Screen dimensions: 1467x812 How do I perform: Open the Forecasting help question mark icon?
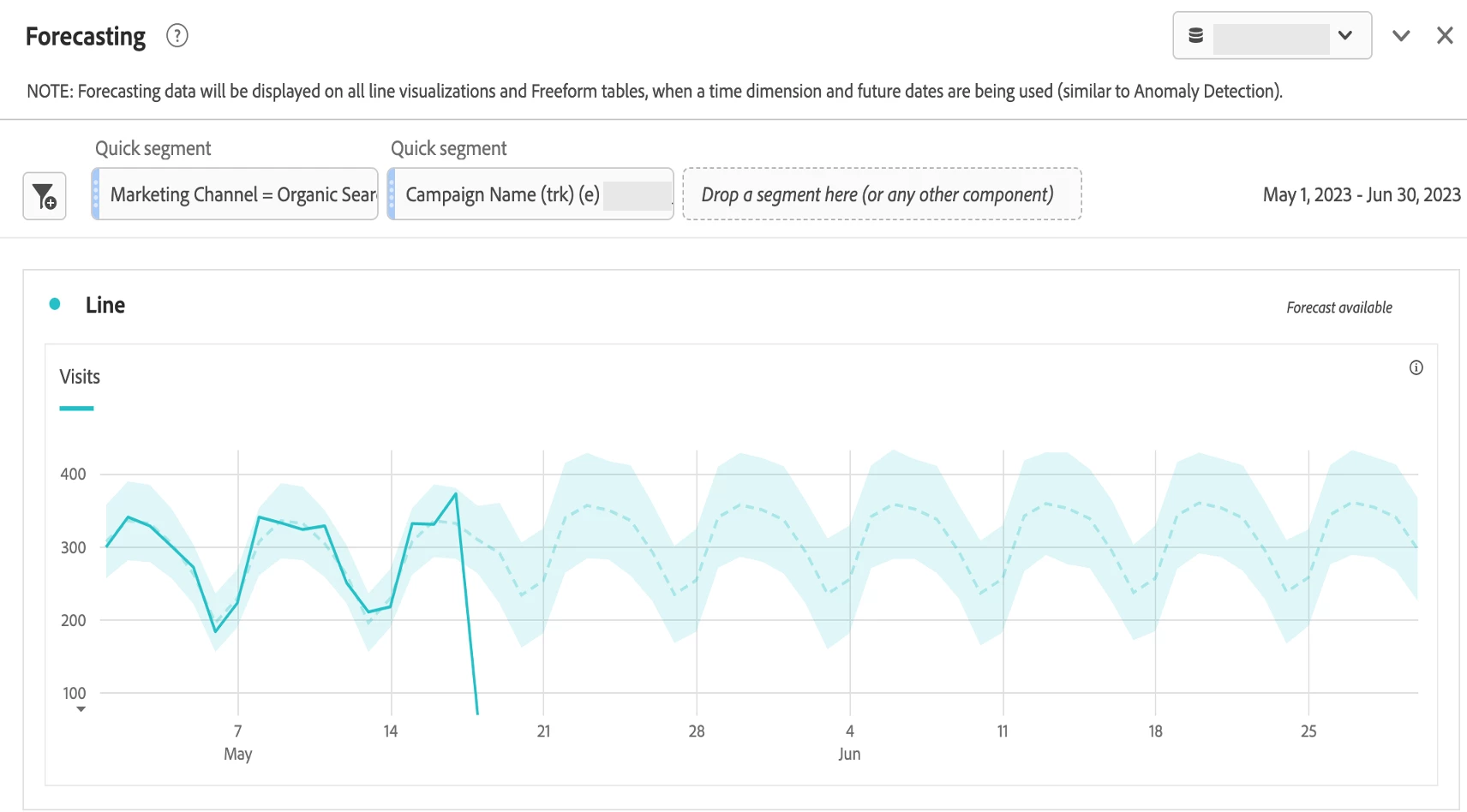click(177, 36)
